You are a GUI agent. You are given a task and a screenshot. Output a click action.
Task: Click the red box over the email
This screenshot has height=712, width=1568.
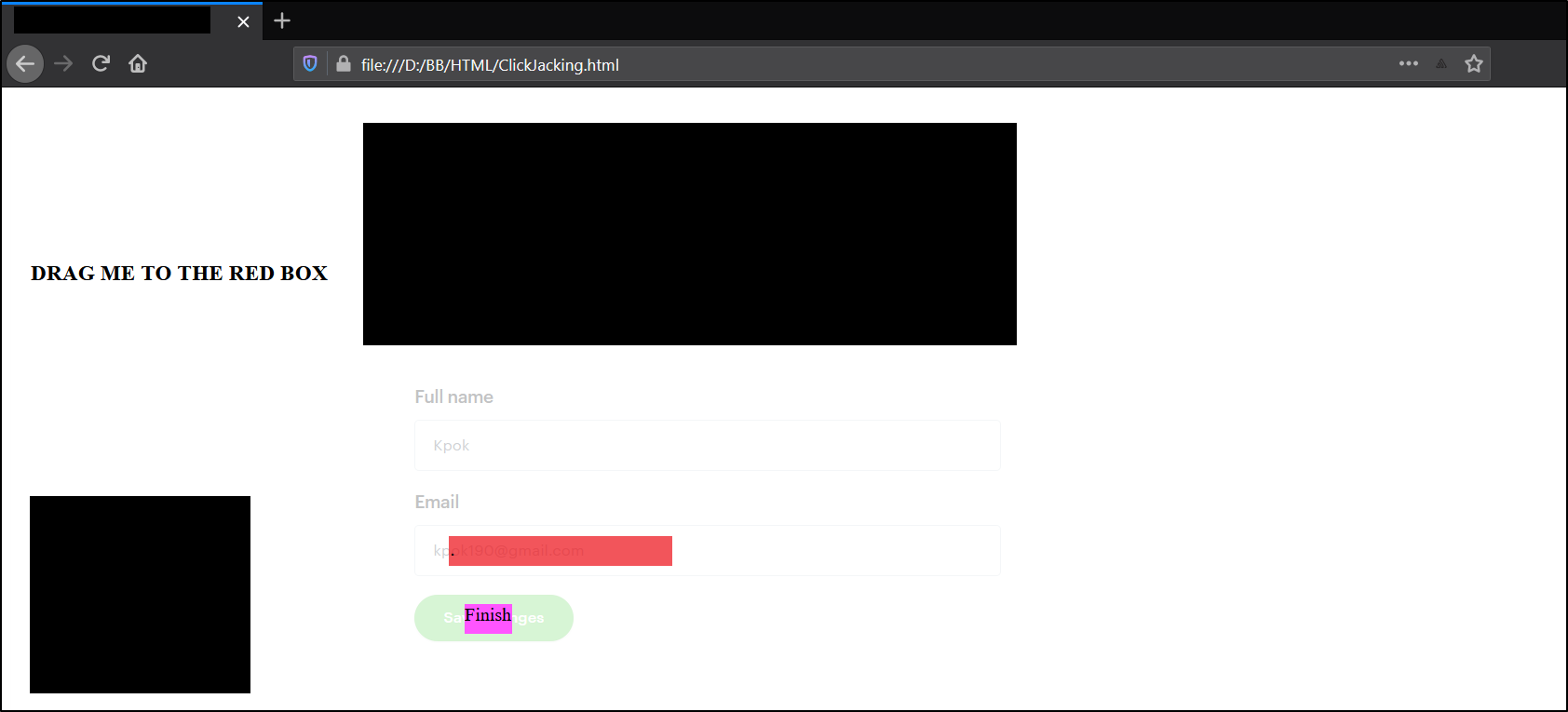tap(561, 551)
